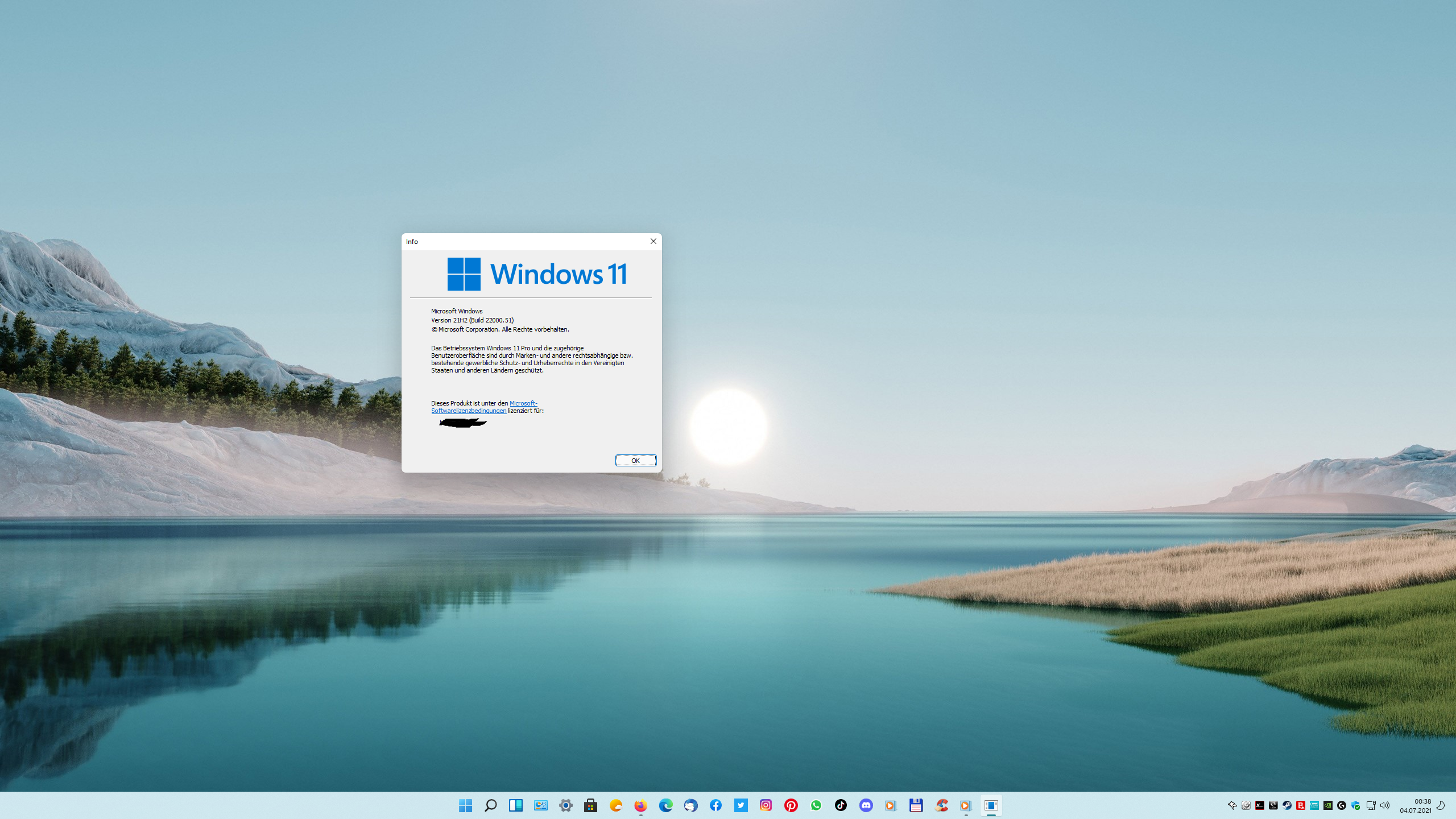The width and height of the screenshot is (1456, 819).
Task: Open the Widgets panel
Action: point(515,805)
